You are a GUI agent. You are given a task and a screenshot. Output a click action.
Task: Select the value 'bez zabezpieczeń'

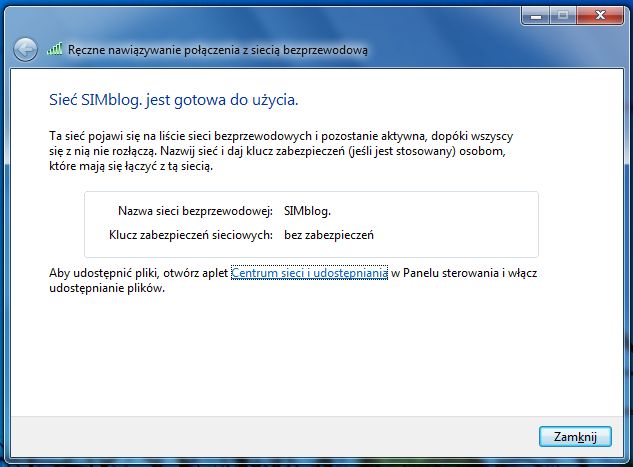329,235
